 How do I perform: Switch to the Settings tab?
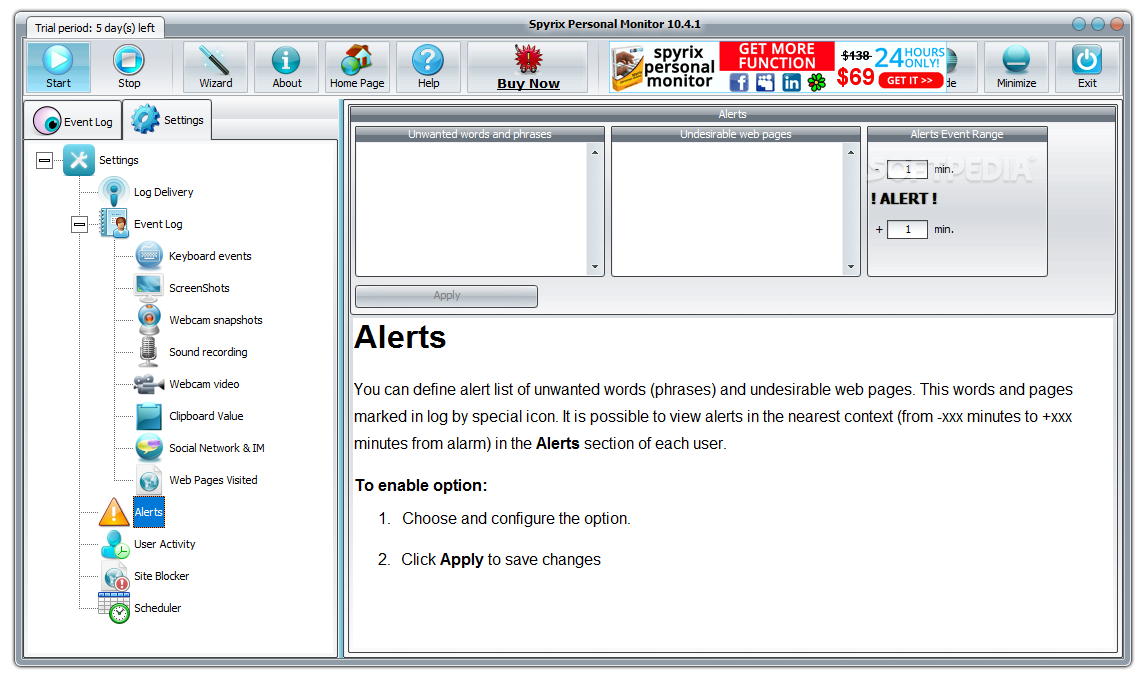point(168,120)
